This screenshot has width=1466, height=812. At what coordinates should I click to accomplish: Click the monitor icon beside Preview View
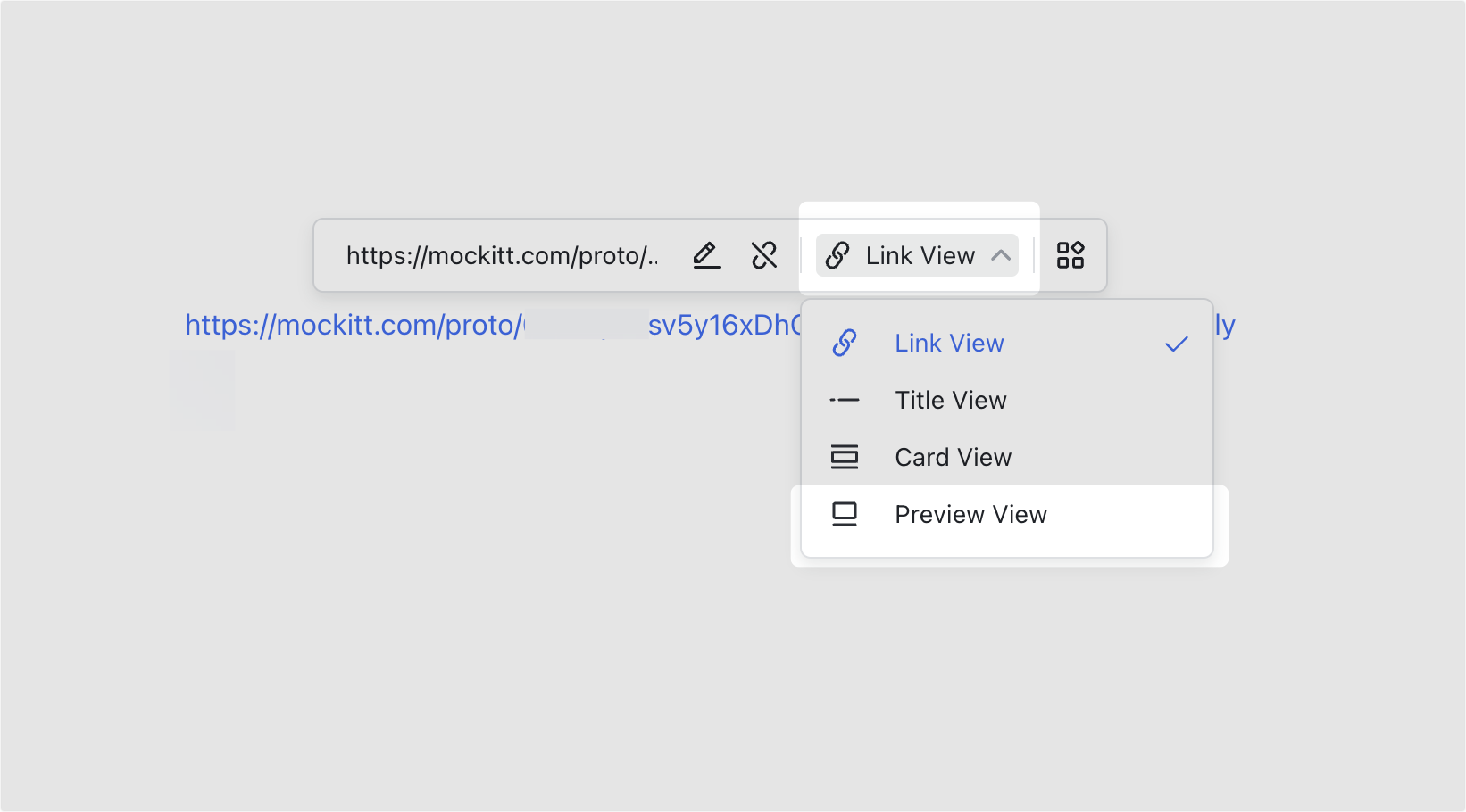coord(845,513)
